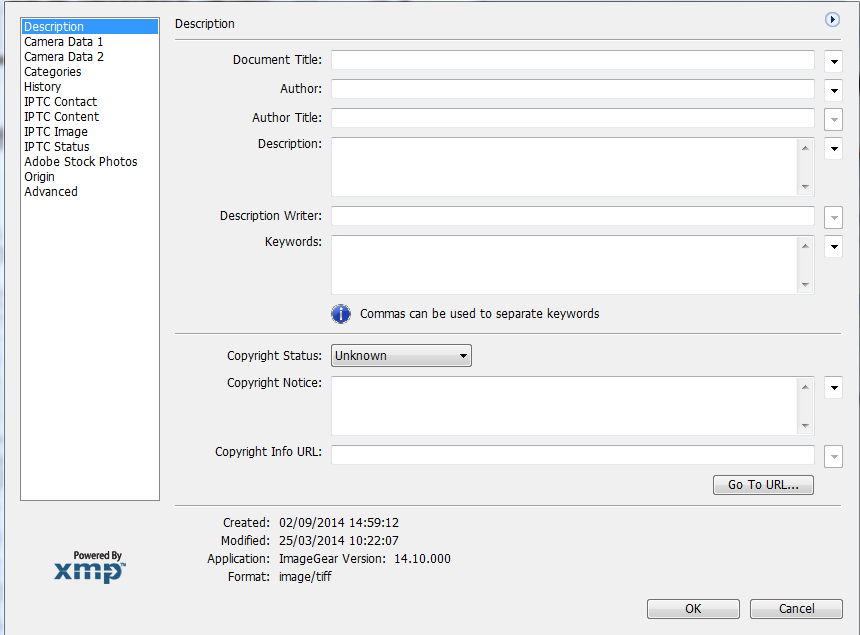The width and height of the screenshot is (860, 635).
Task: Open Copyright Notice dropdown arrow
Action: 833,388
